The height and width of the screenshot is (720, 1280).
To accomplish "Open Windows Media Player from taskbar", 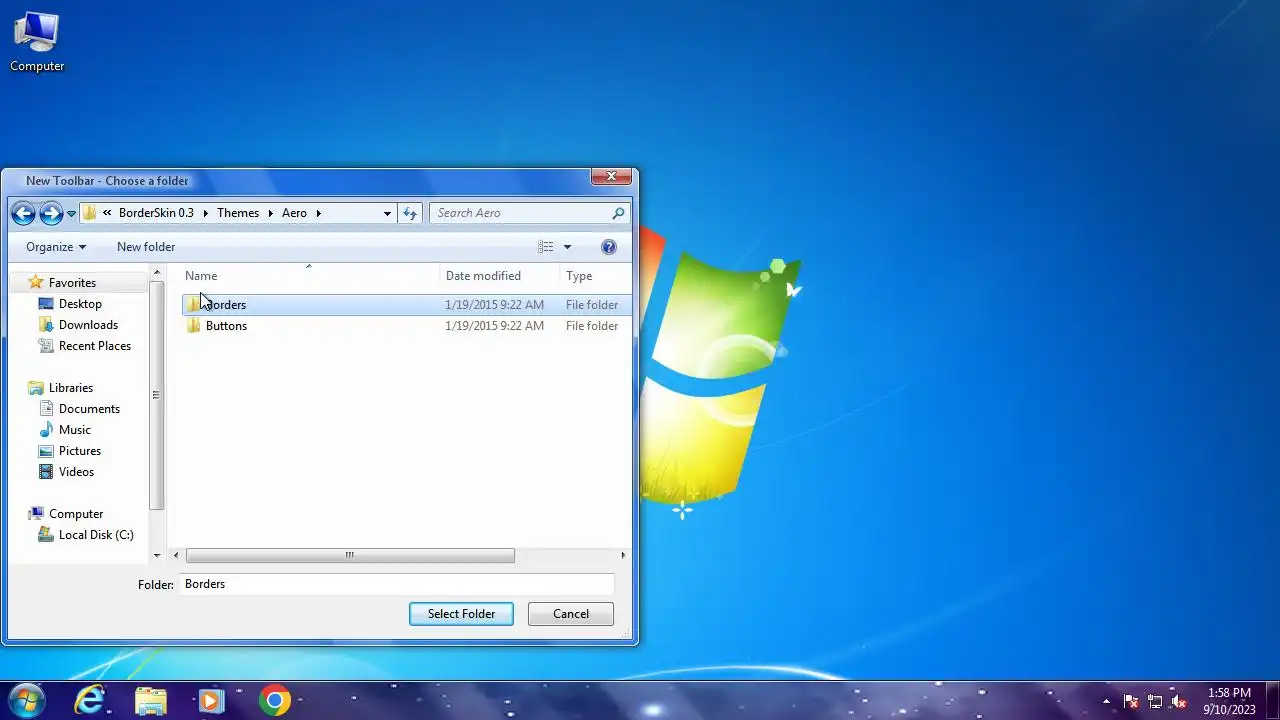I will point(212,700).
